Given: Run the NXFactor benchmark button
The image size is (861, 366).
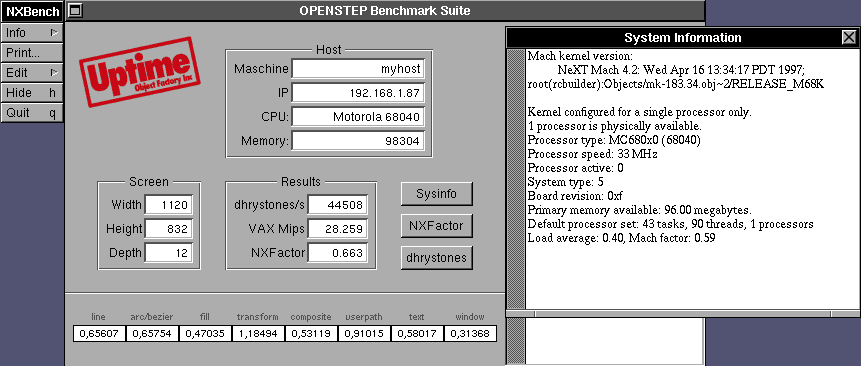Looking at the screenshot, I should 437,226.
